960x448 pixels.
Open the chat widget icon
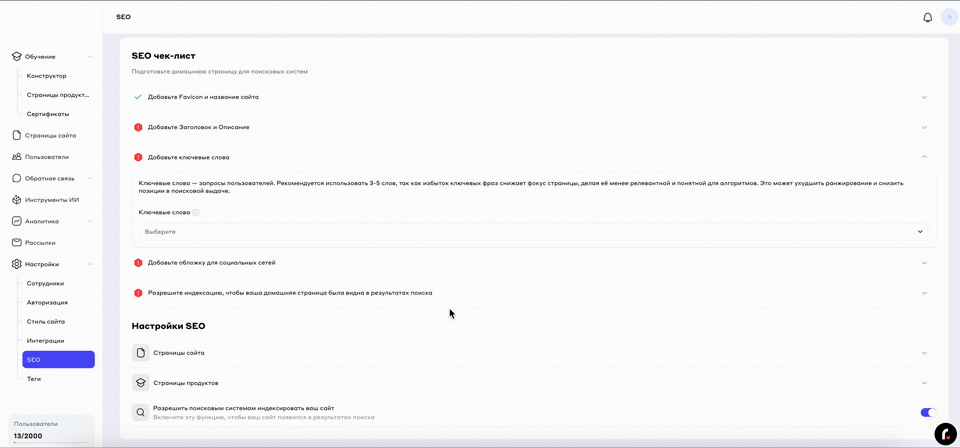pos(944,433)
